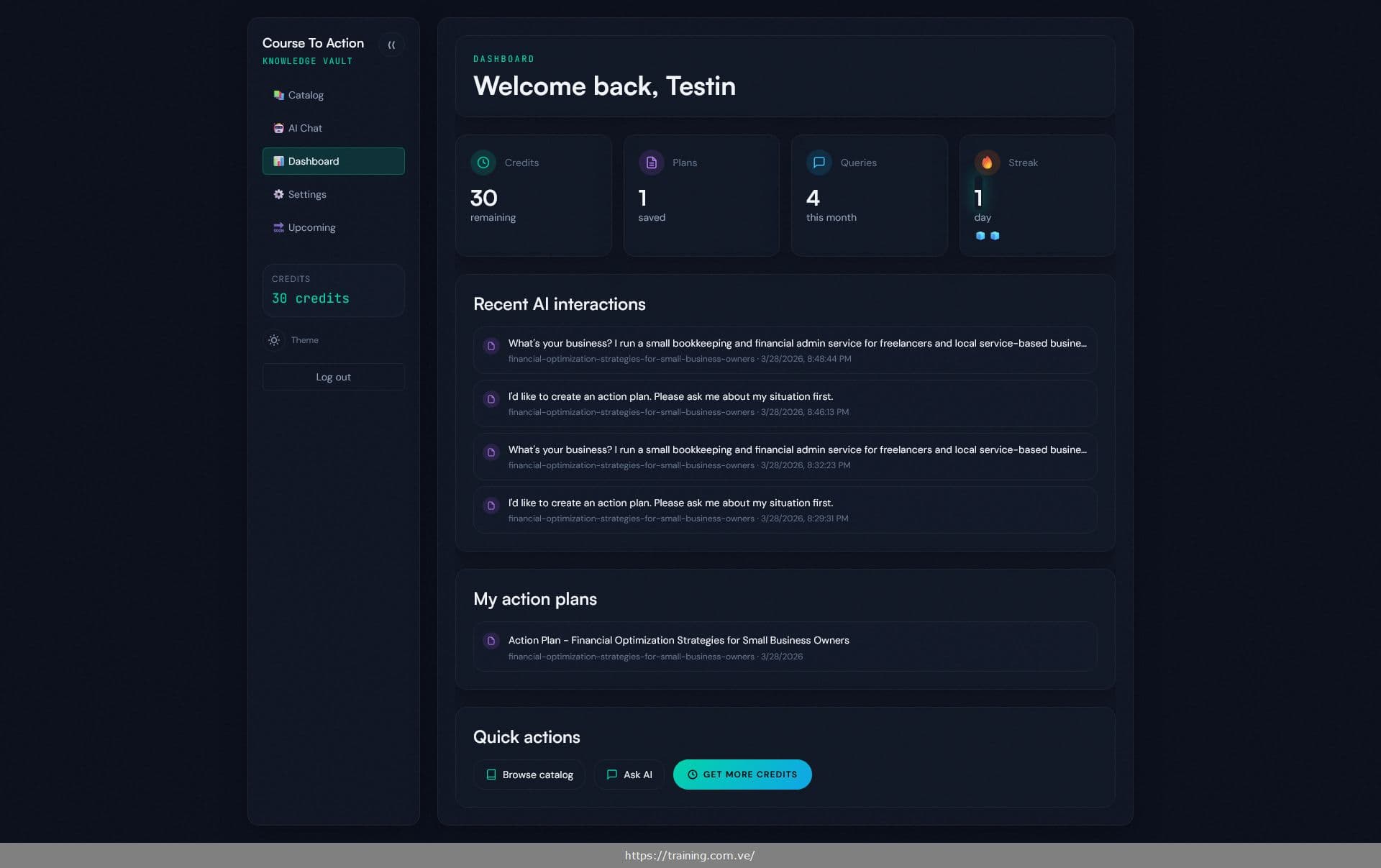Image resolution: width=1381 pixels, height=868 pixels.
Task: Open the Browse catalog quick action
Action: (x=529, y=775)
